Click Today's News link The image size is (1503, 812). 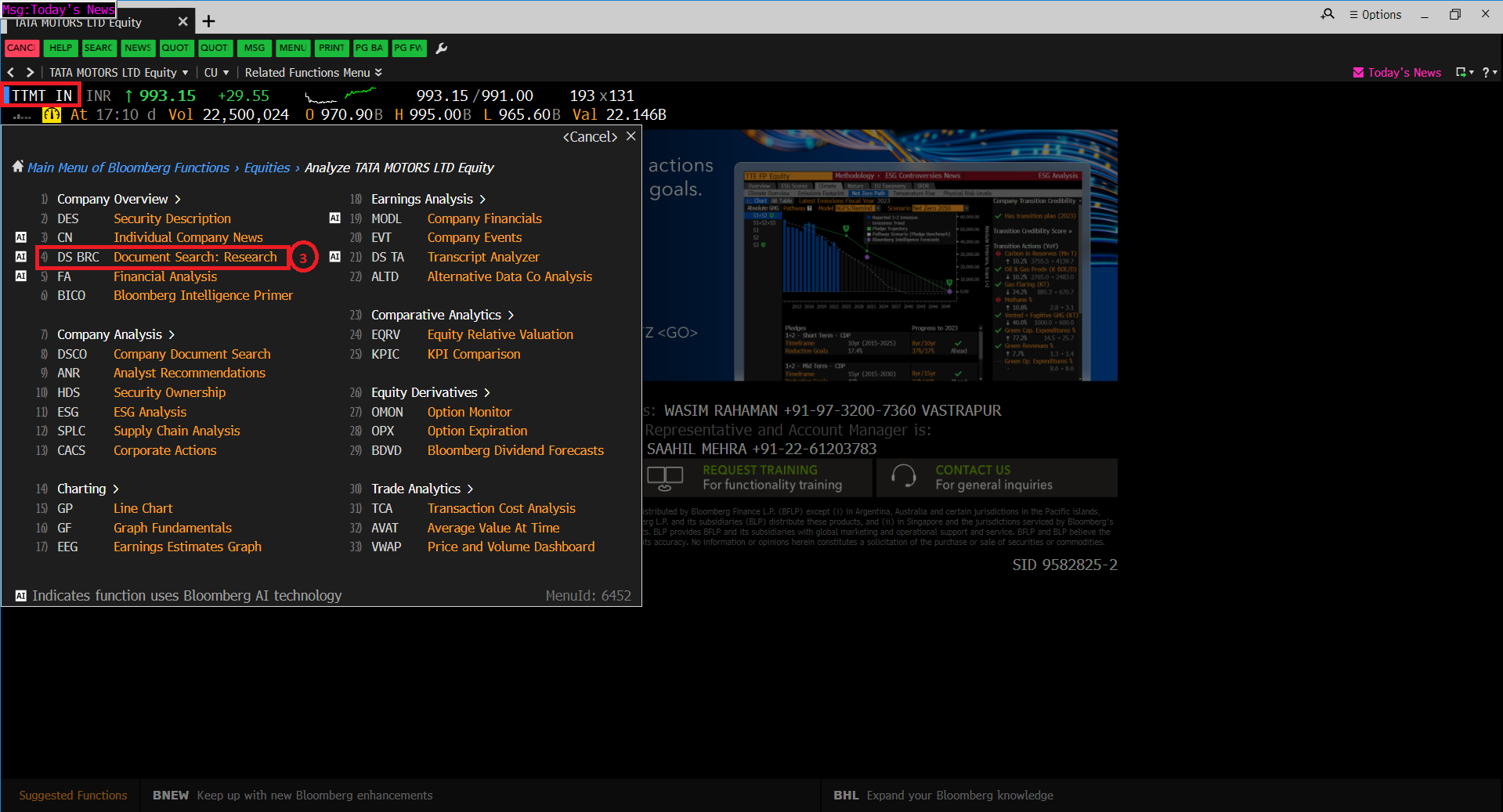1404,72
